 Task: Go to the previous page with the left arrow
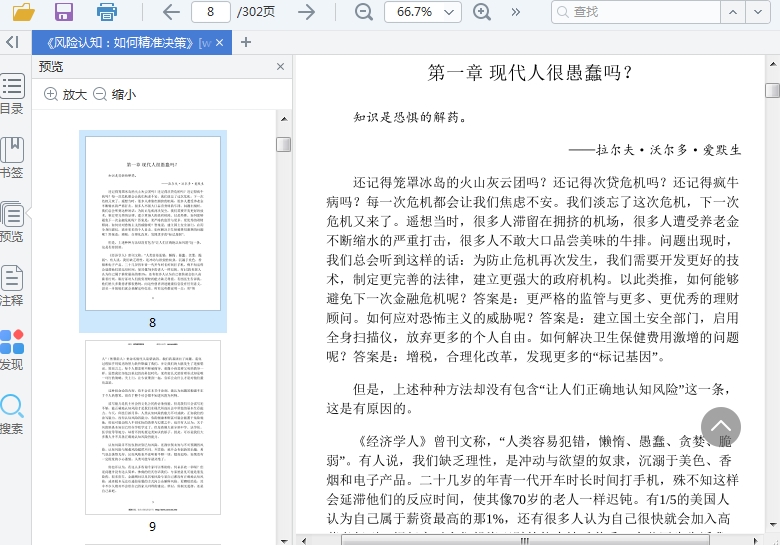point(171,12)
